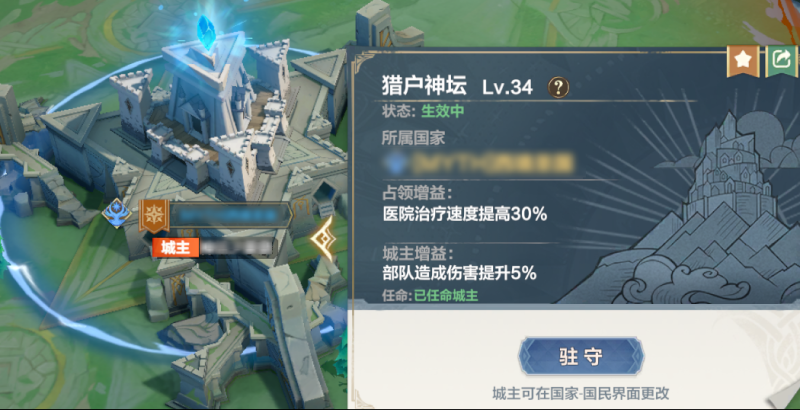The width and height of the screenshot is (800, 410).
Task: Open the share icon in panel corner
Action: point(782,60)
